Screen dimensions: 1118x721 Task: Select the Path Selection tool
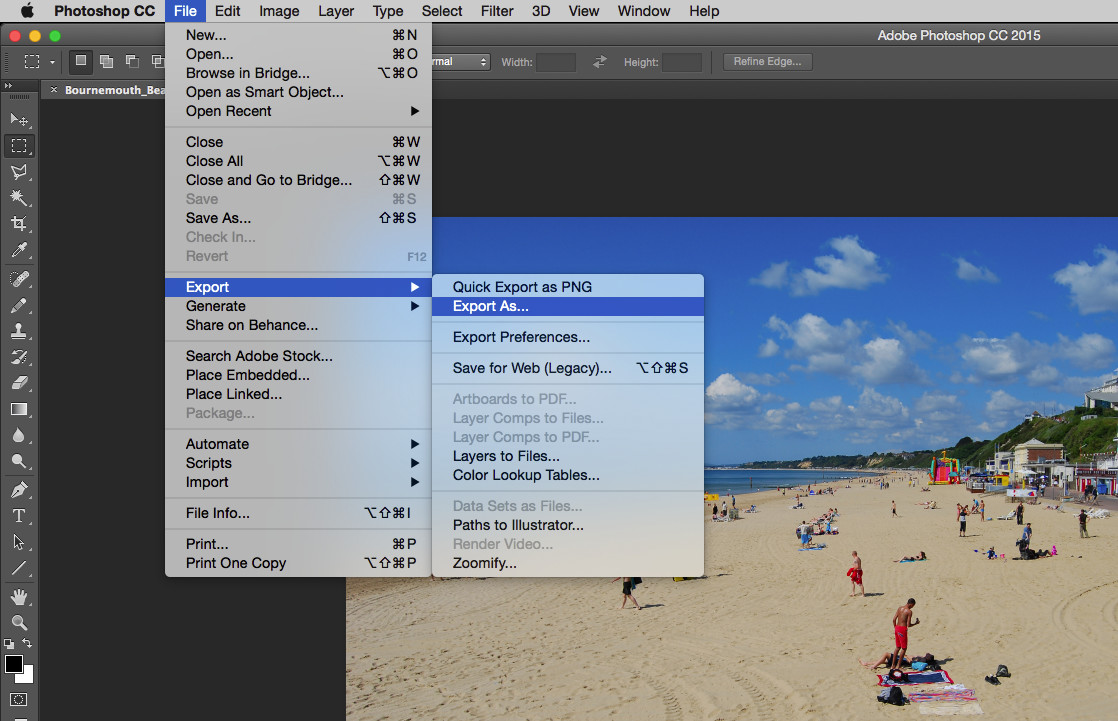tap(19, 542)
